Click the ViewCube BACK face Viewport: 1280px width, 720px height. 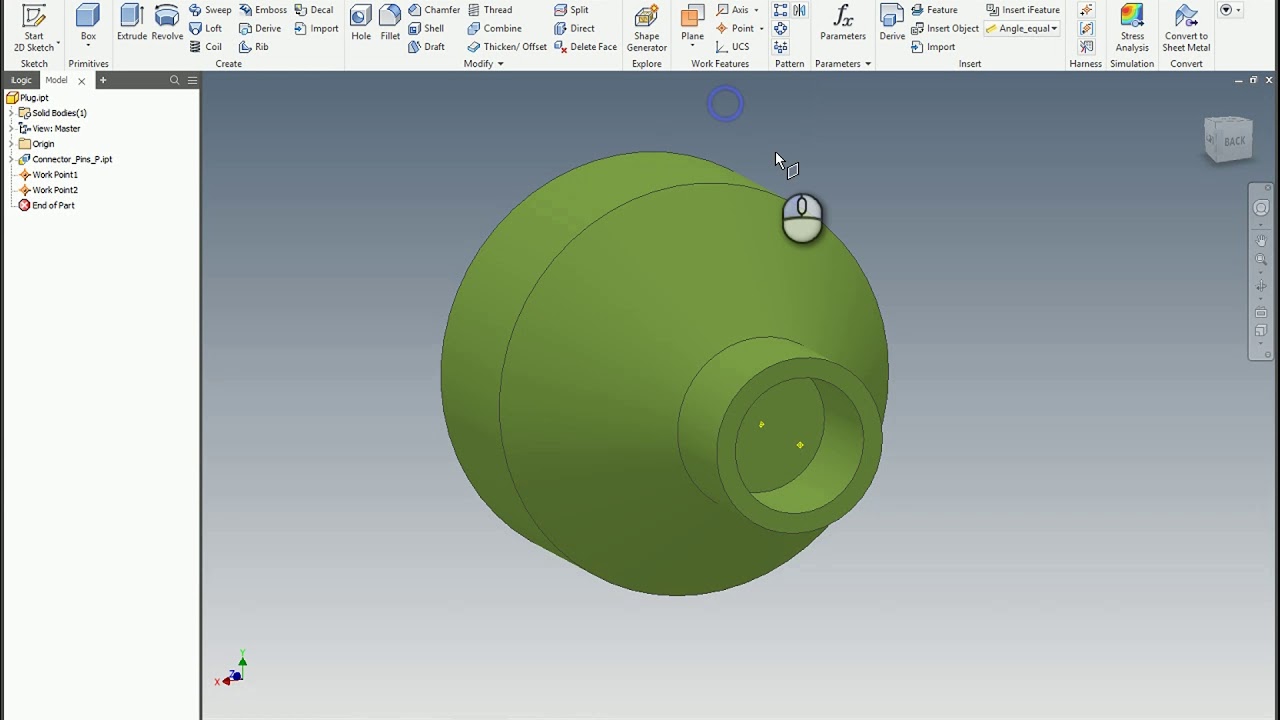pyautogui.click(x=1234, y=141)
